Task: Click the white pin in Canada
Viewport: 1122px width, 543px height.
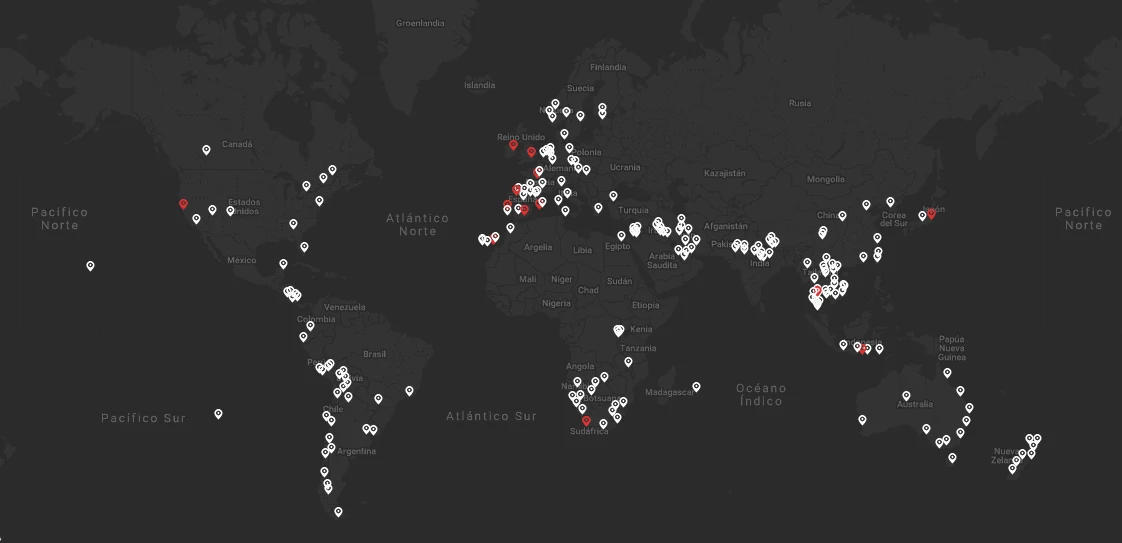Action: click(x=206, y=150)
